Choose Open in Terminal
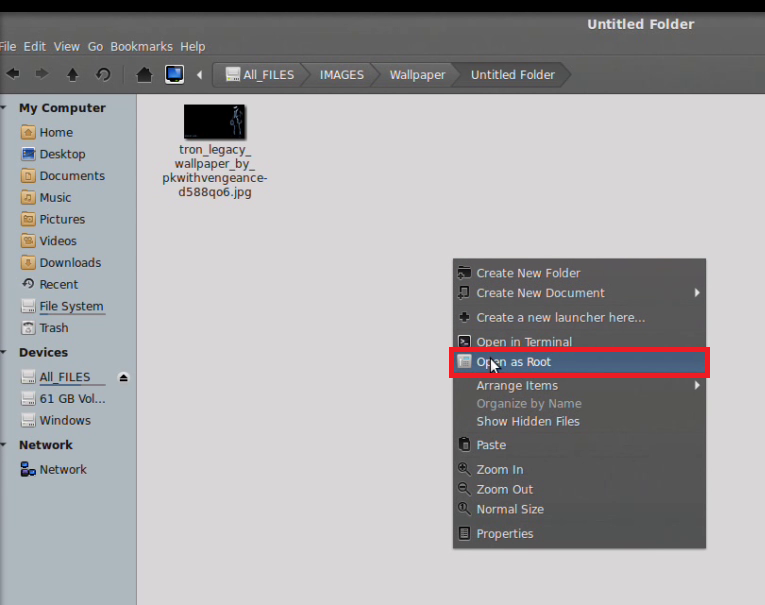Screen dimensions: 765x605 (x=523, y=342)
